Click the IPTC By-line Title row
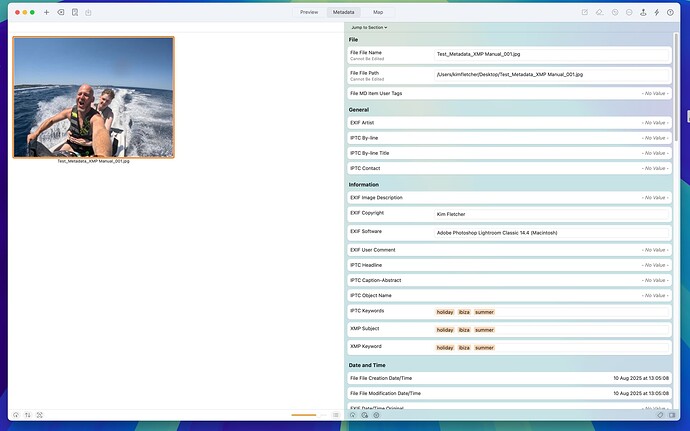Viewport: 690px width, 431px height. point(509,153)
